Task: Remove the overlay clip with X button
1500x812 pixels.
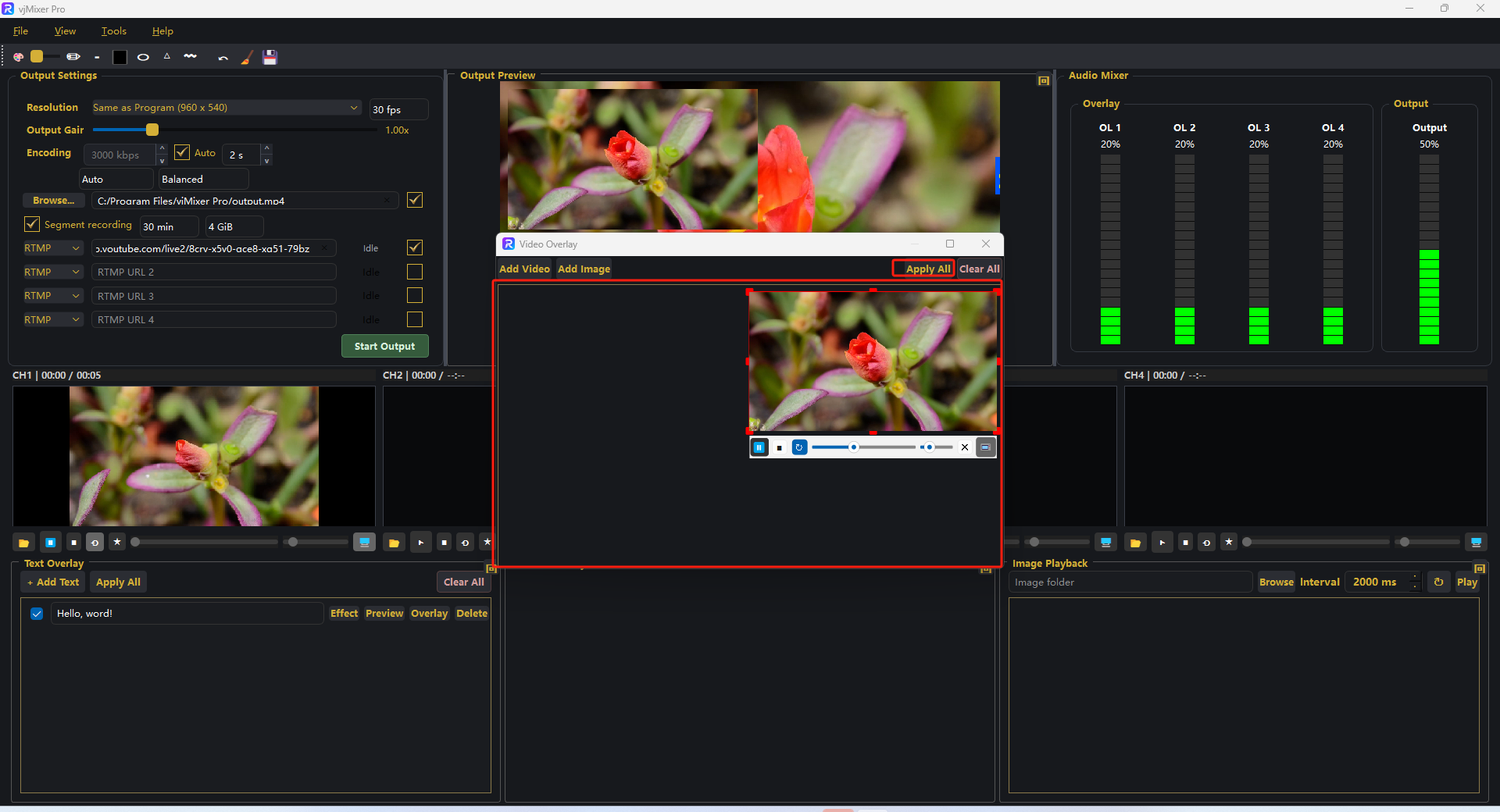Action: click(965, 447)
